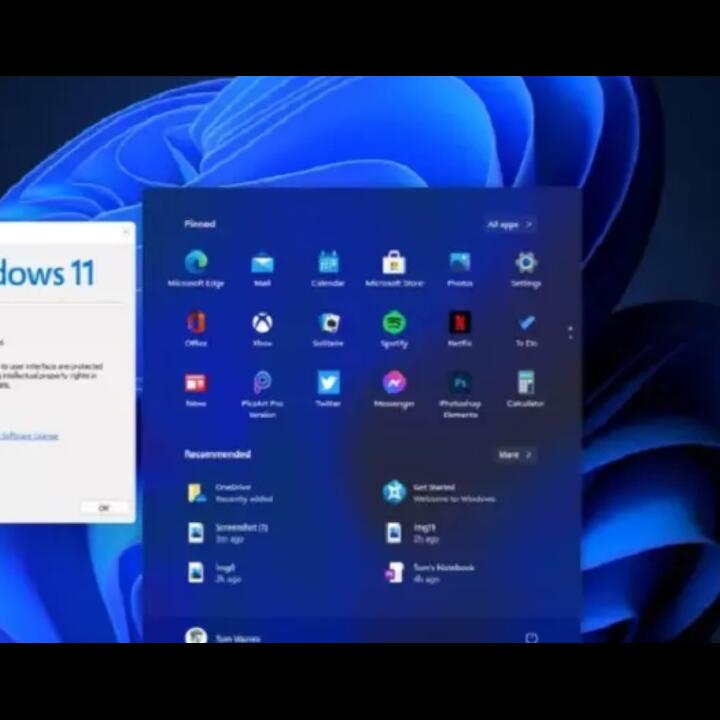The height and width of the screenshot is (720, 720).
Task: Click the All apps button
Action: point(510,225)
